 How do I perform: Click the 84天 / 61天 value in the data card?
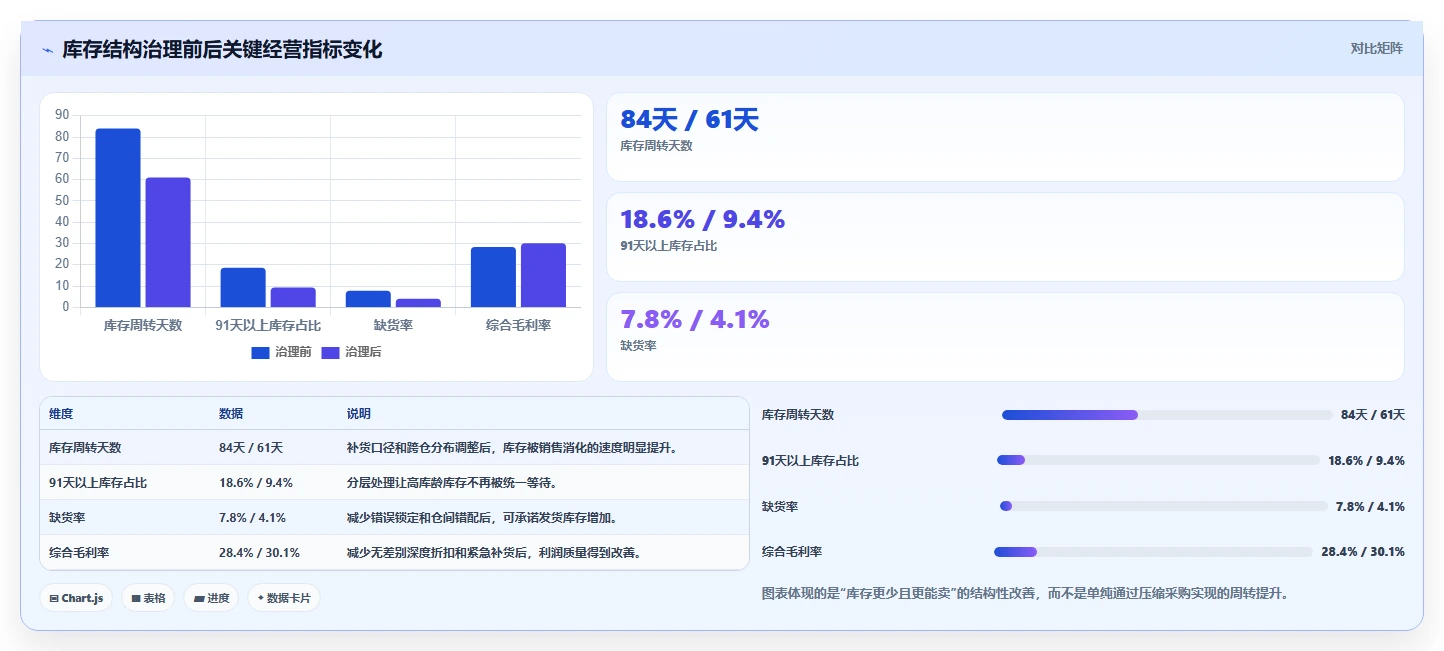tap(690, 120)
